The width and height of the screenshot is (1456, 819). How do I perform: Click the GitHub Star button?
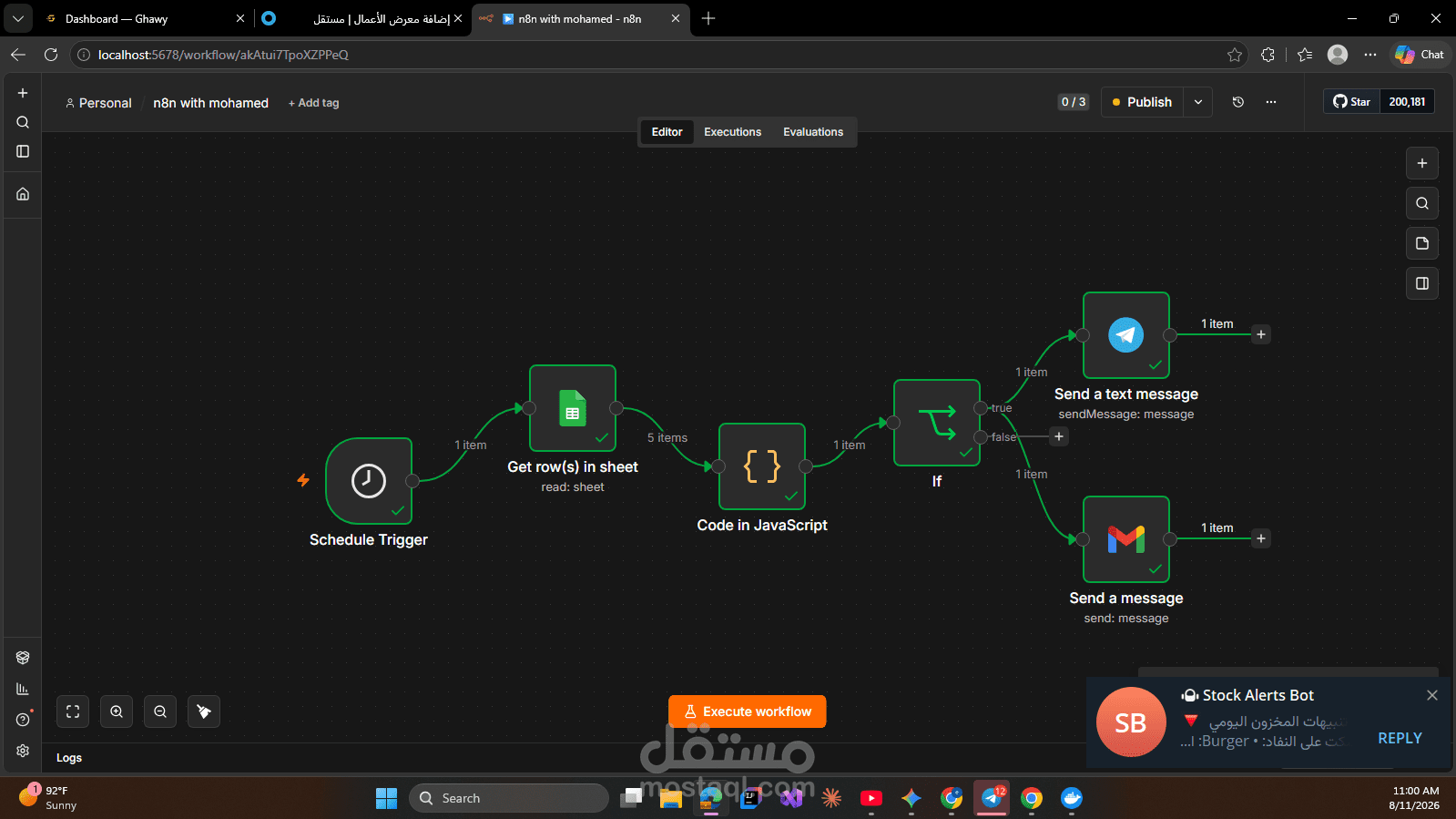(x=1352, y=102)
